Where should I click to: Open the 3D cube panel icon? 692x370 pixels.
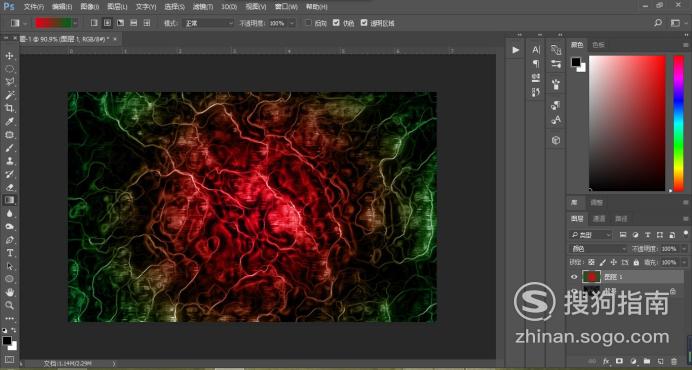coord(556,140)
